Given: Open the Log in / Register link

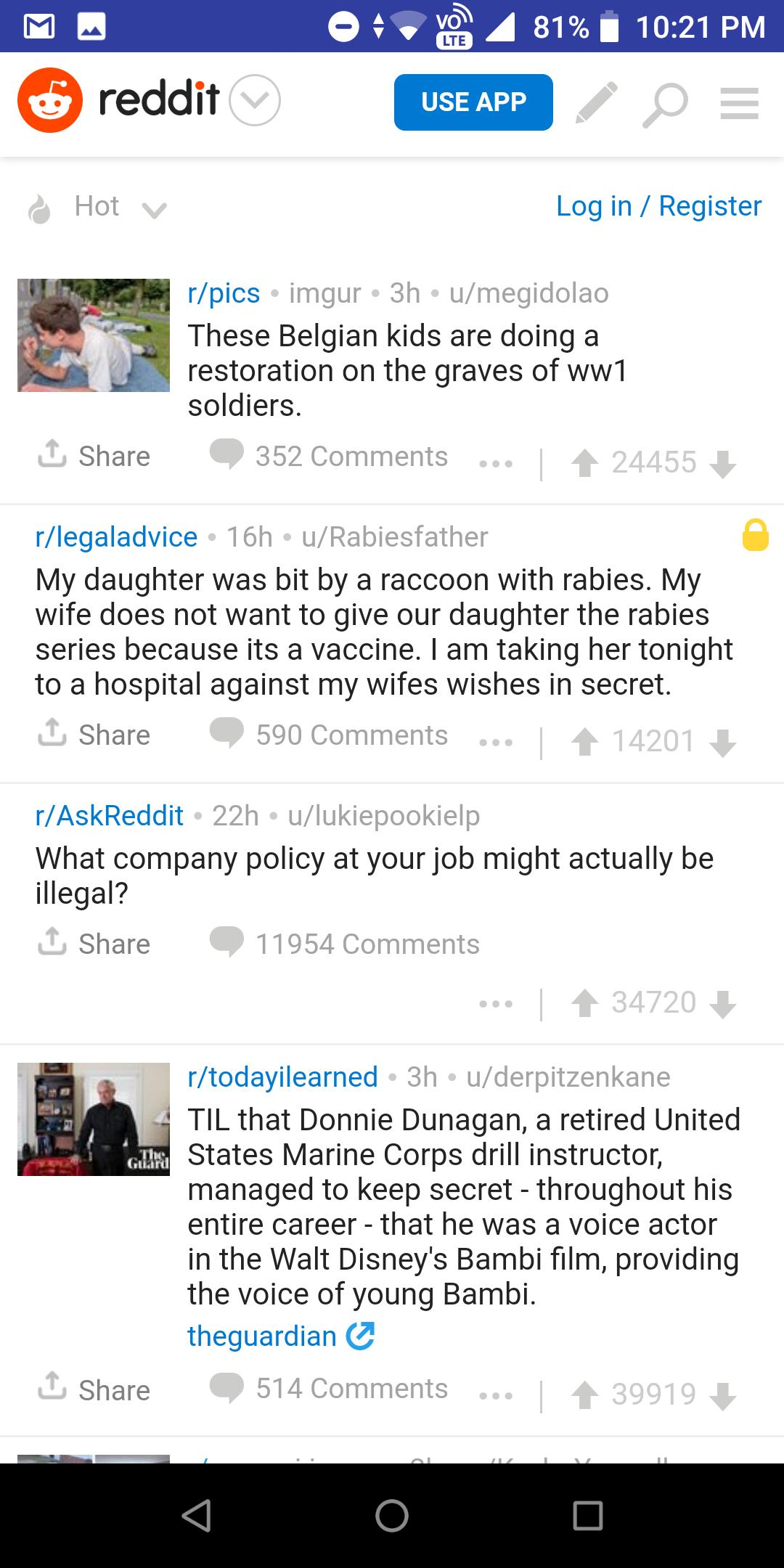Looking at the screenshot, I should tap(659, 206).
